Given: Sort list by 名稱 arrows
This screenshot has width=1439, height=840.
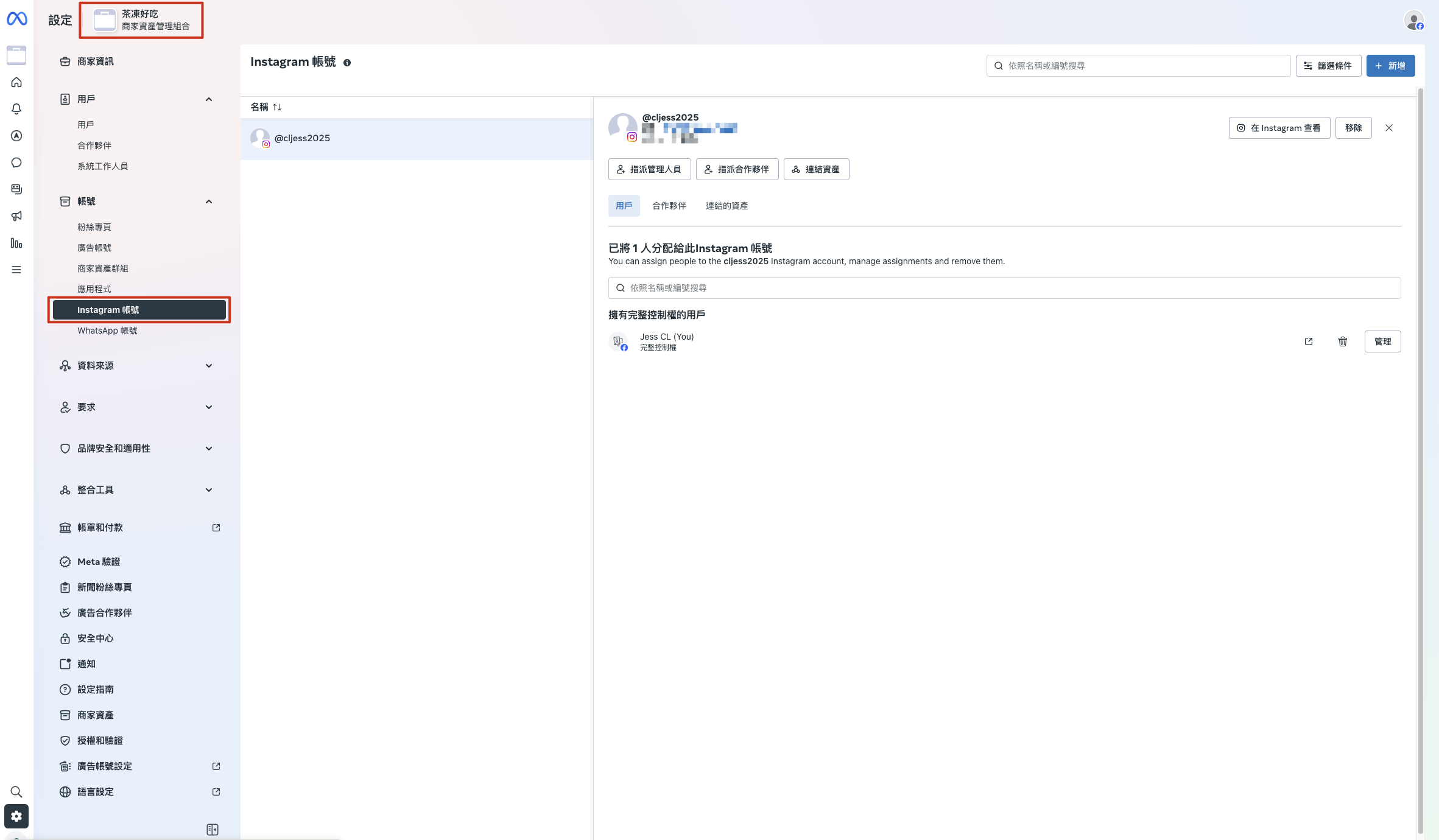Looking at the screenshot, I should point(277,107).
